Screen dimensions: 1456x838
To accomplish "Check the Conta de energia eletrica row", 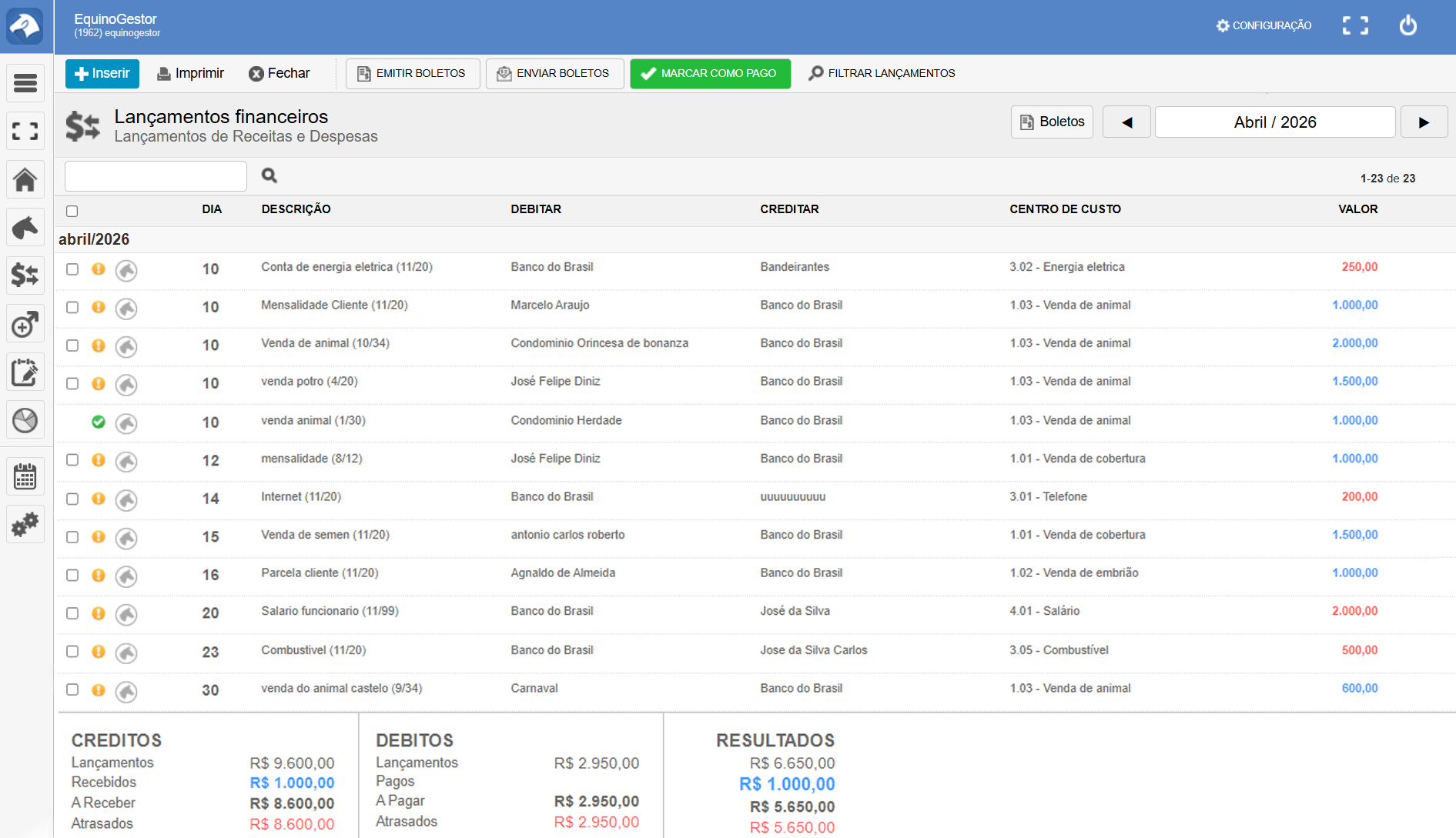I will tap(72, 269).
